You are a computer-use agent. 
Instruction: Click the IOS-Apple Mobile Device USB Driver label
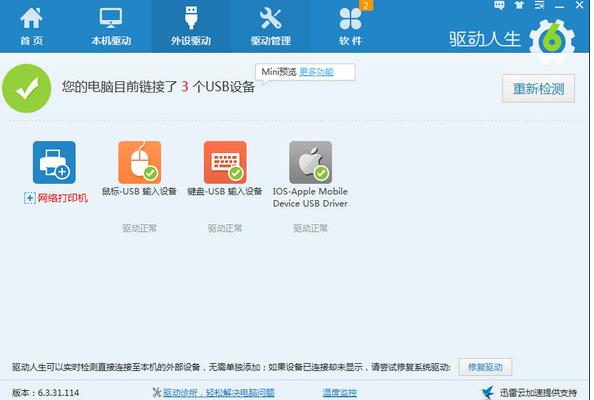click(x=310, y=197)
